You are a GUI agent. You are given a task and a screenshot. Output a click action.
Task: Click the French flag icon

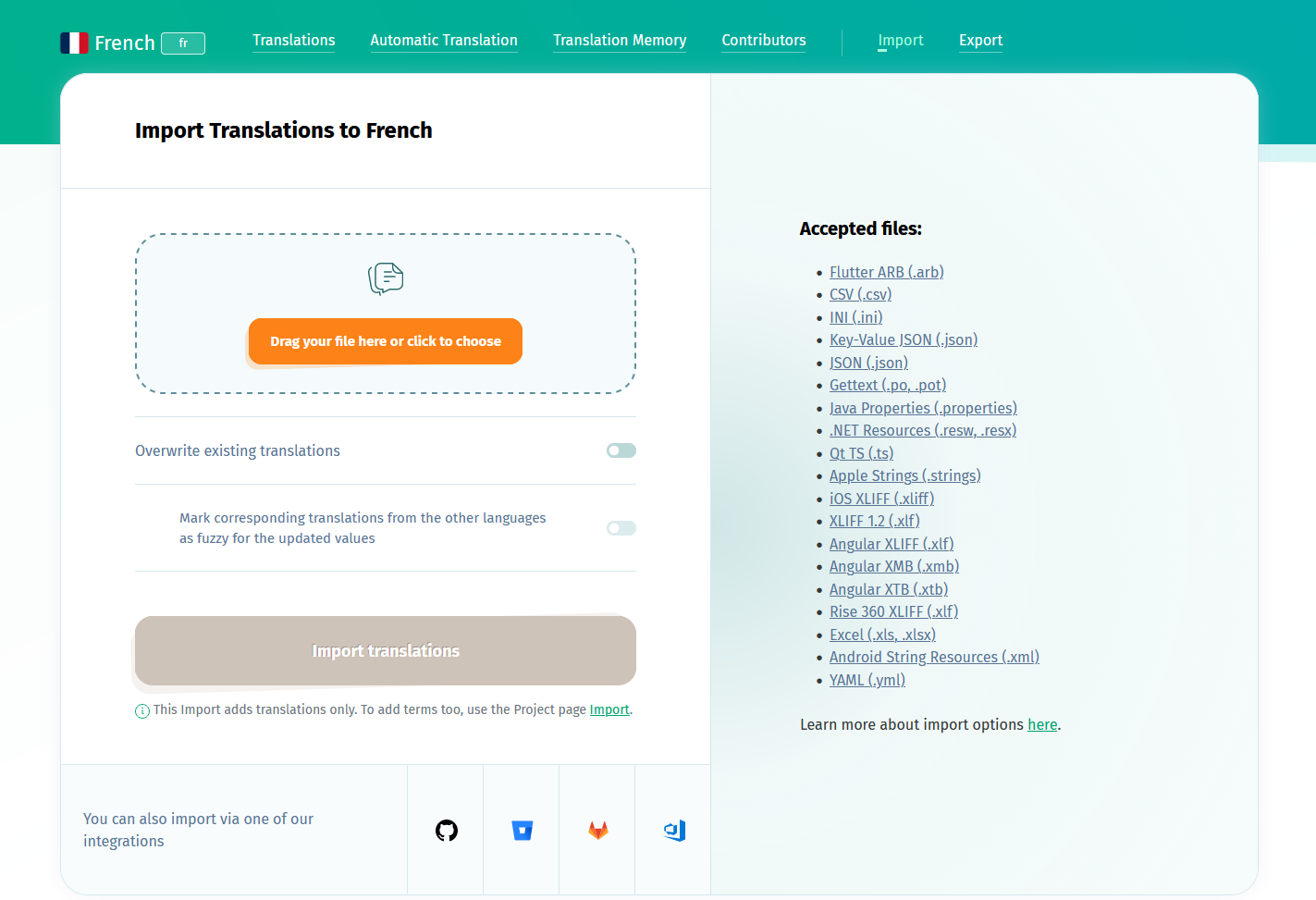click(74, 43)
